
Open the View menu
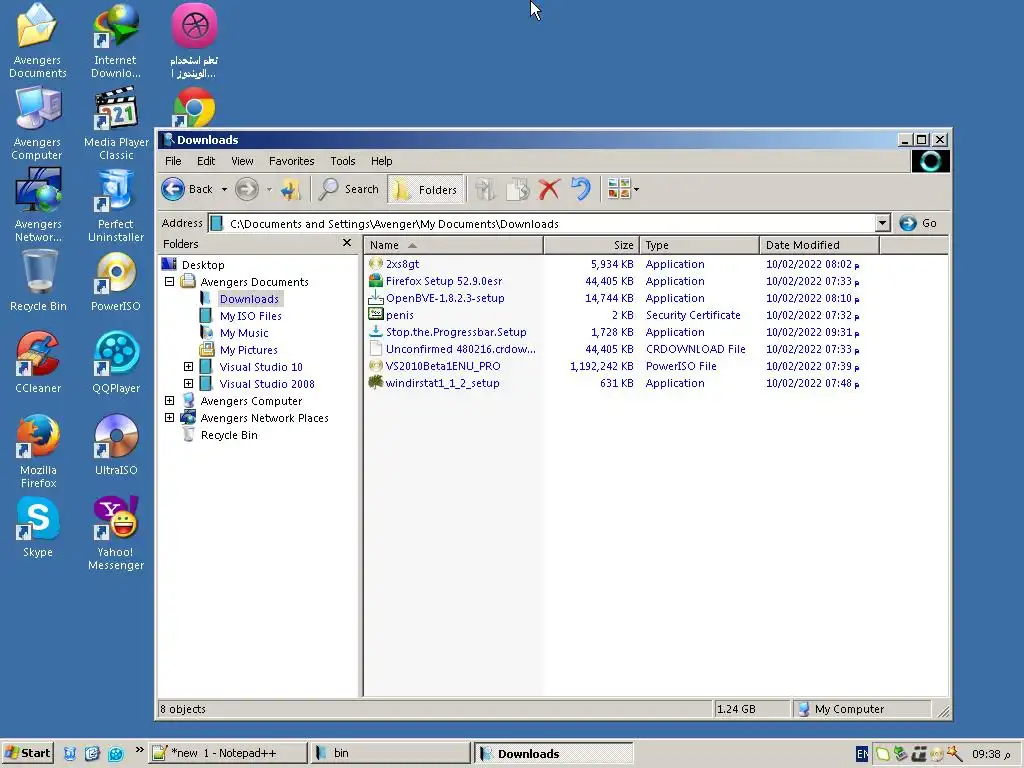click(x=242, y=161)
